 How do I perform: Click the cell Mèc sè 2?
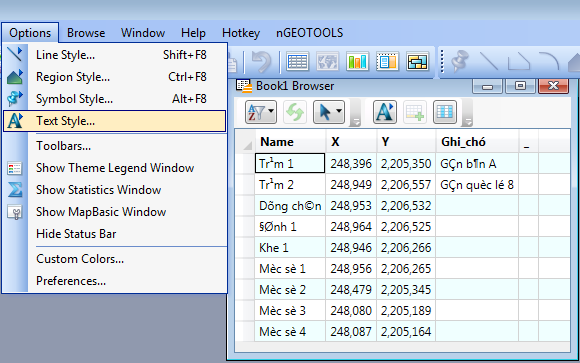pyautogui.click(x=290, y=290)
